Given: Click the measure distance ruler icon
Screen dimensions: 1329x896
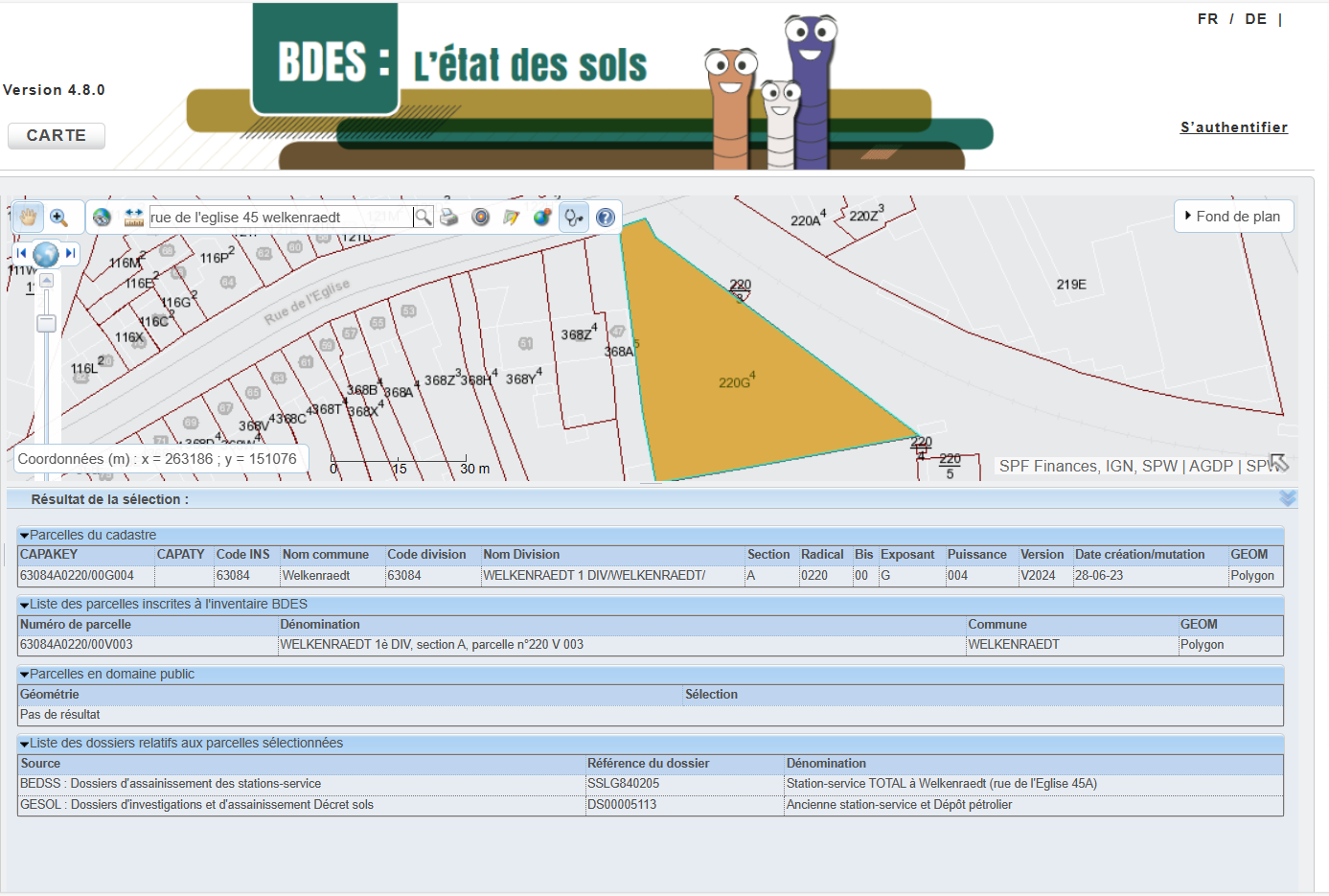Looking at the screenshot, I should click(x=134, y=218).
